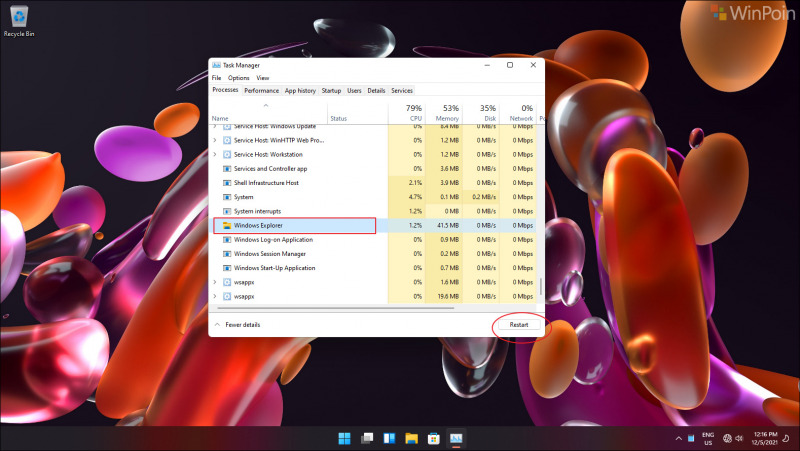Launch Microsoft Store from the taskbar
The width and height of the screenshot is (800, 451).
tap(434, 438)
